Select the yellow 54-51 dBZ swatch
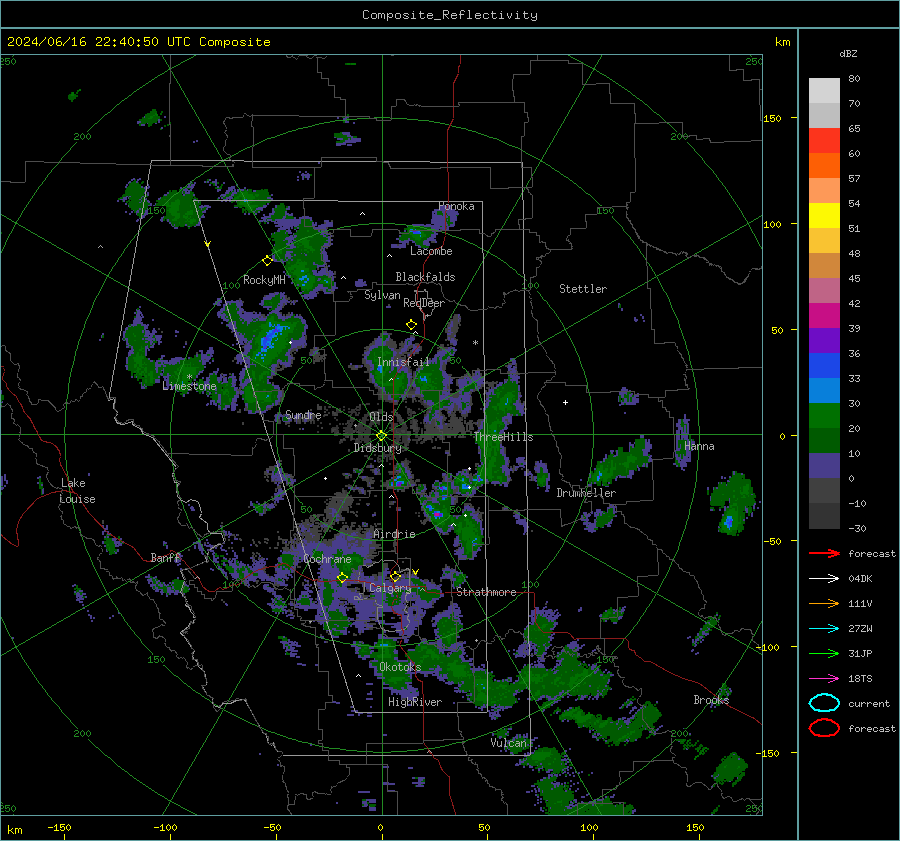The image size is (900, 841). (824, 215)
